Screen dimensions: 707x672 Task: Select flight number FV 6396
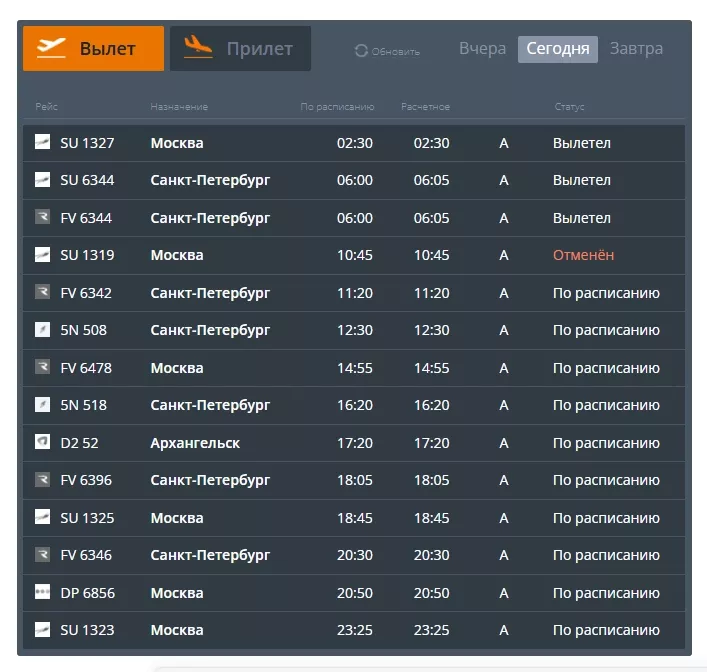click(86, 480)
